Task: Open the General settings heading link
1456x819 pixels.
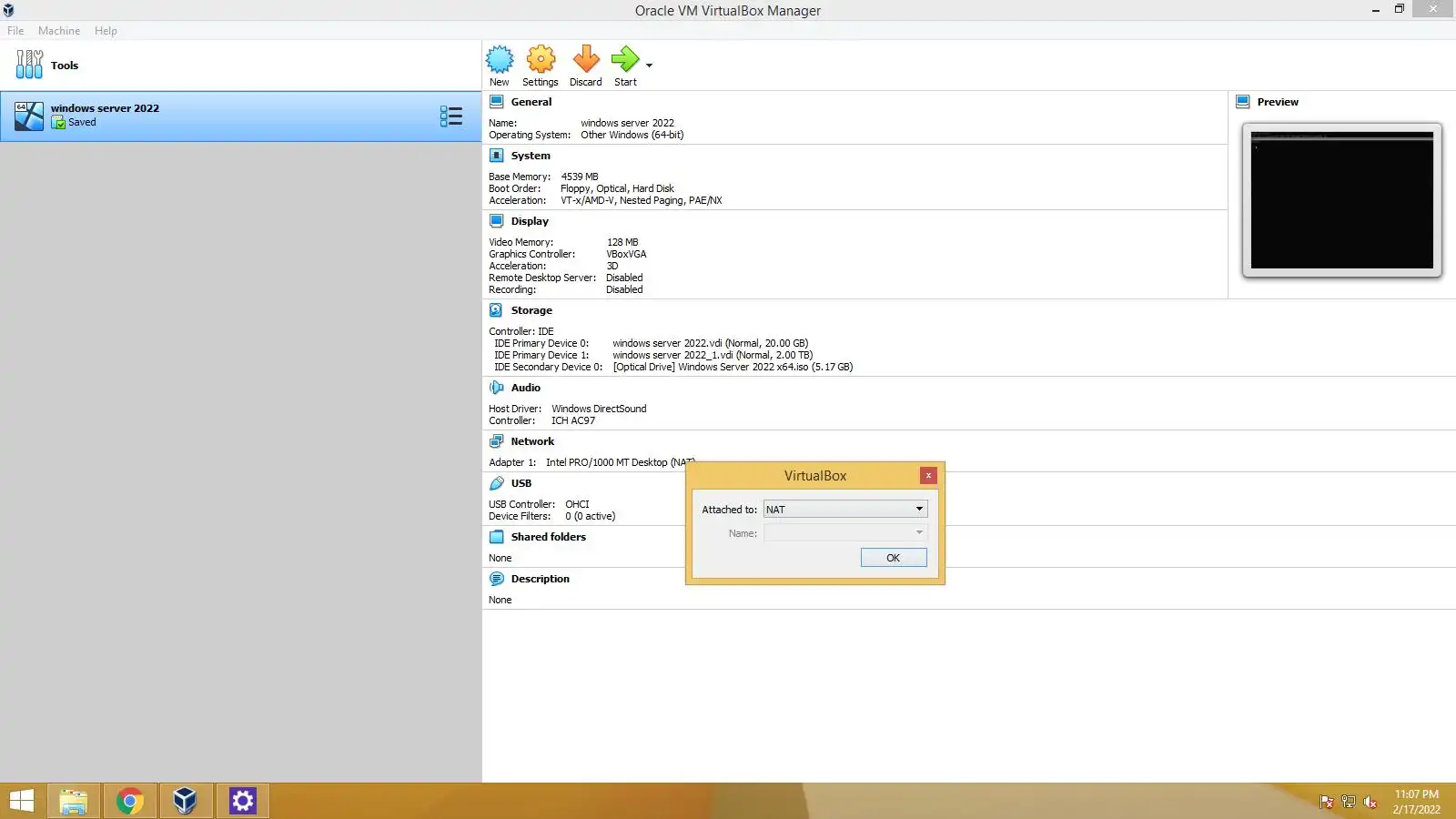Action: pos(531,102)
